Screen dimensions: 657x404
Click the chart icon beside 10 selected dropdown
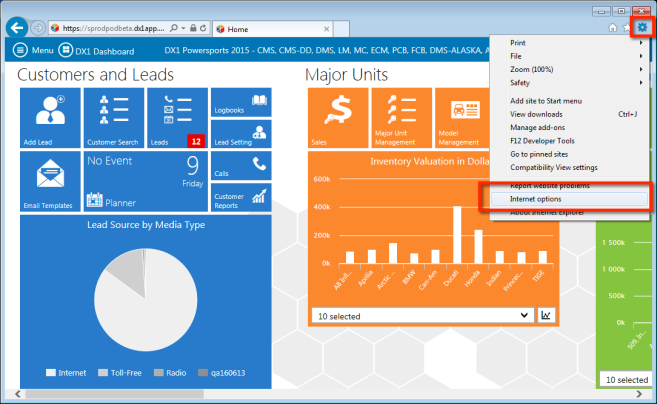(x=546, y=316)
